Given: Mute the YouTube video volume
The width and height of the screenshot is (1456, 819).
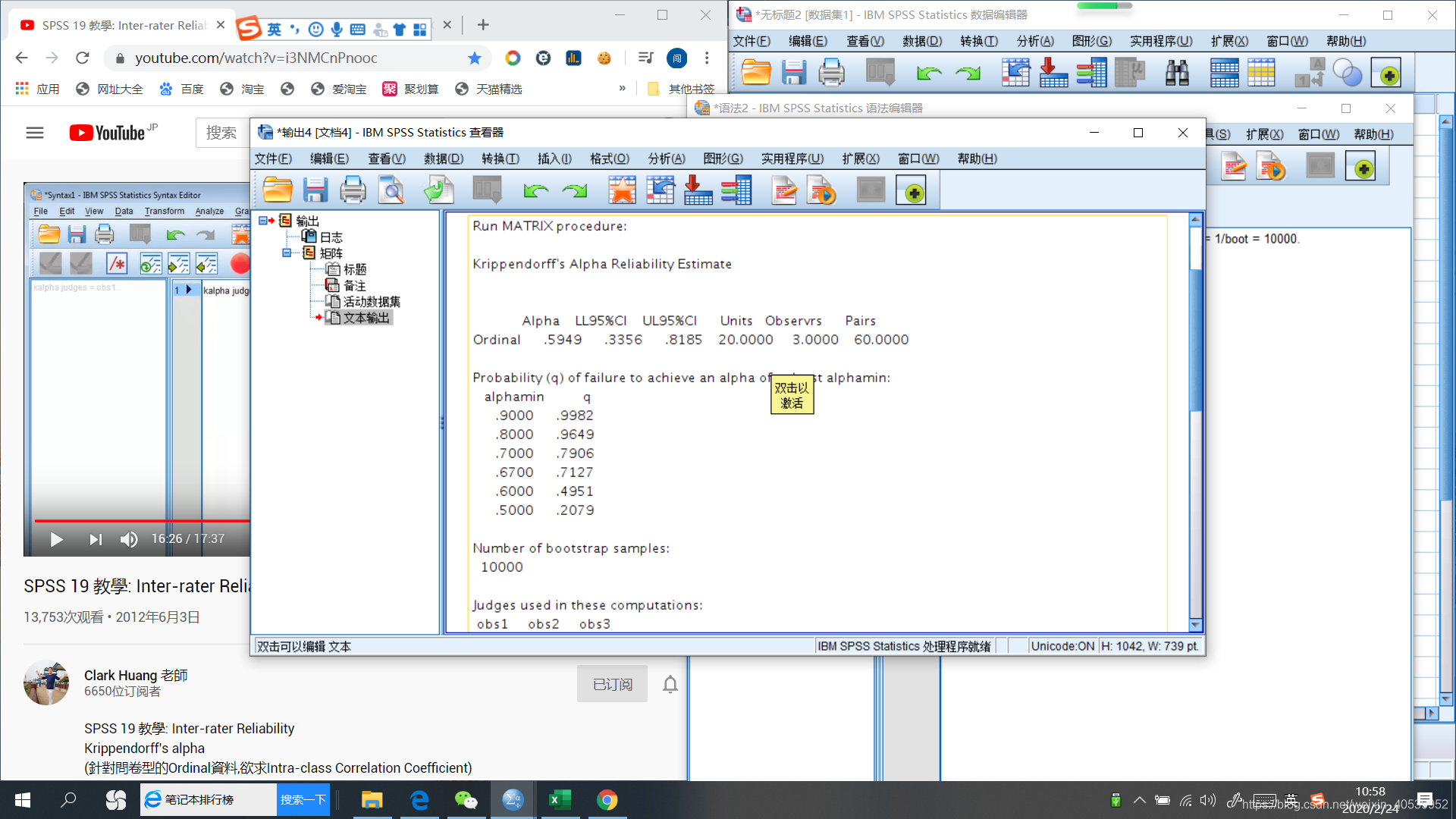Looking at the screenshot, I should (x=129, y=539).
